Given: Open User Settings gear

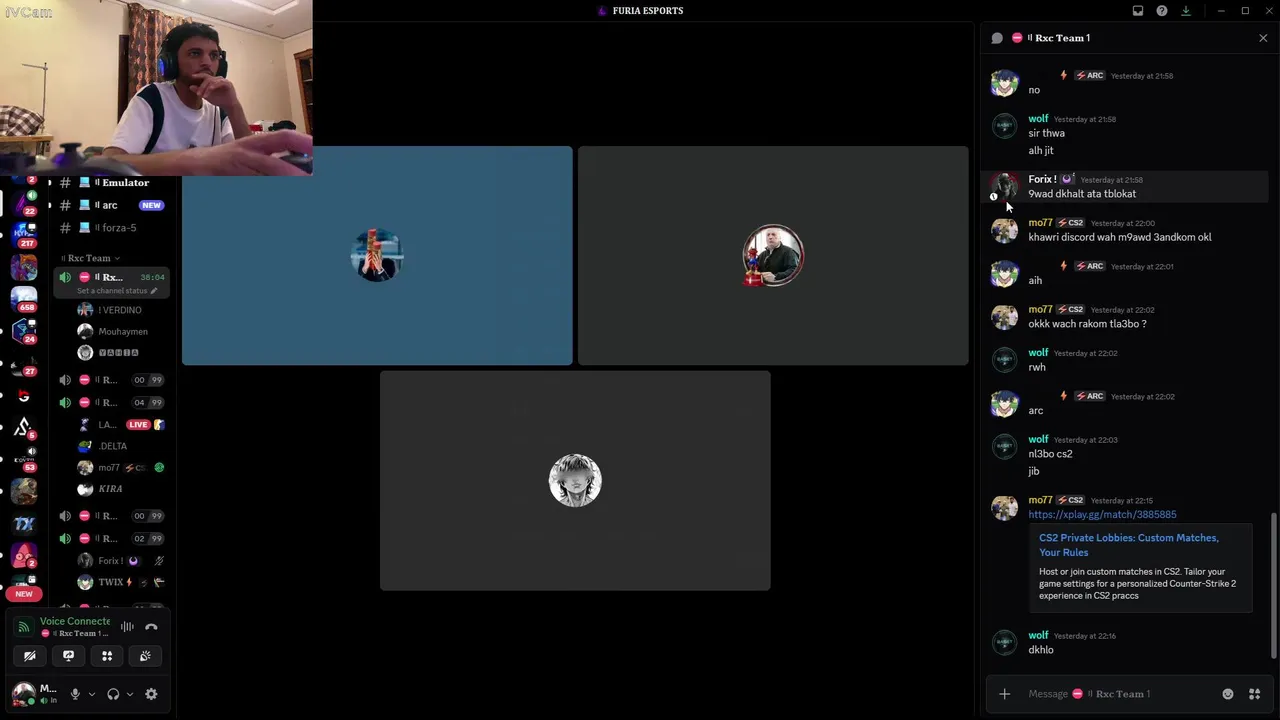Looking at the screenshot, I should tap(151, 694).
